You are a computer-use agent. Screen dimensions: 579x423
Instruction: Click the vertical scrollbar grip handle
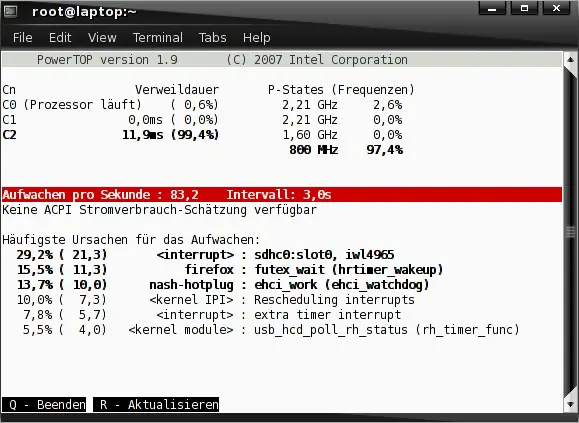570,232
